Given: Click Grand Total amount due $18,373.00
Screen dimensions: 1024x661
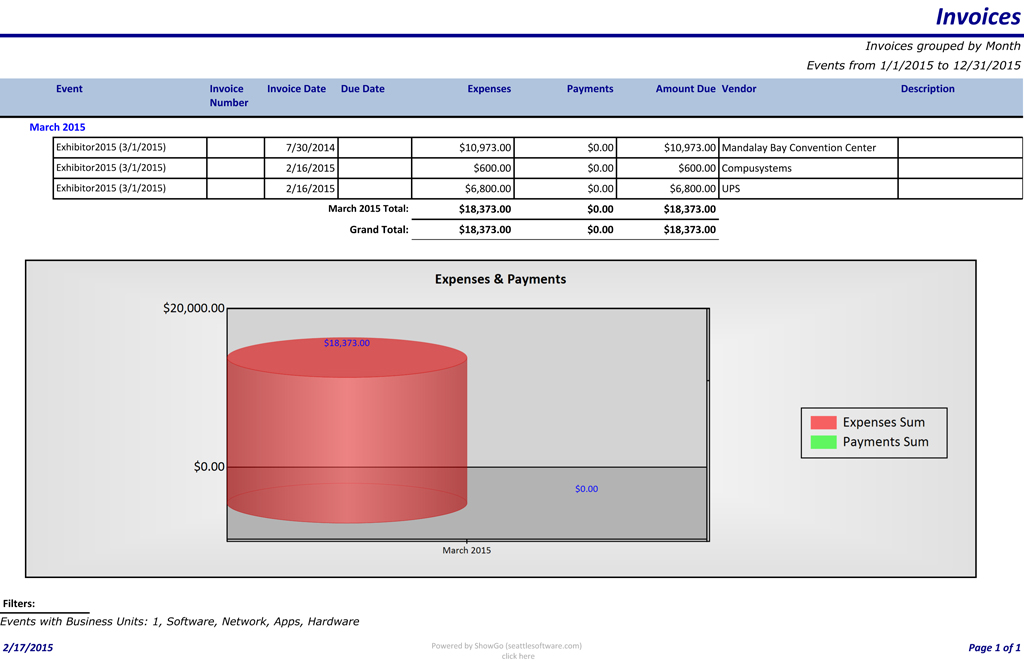Looking at the screenshot, I should 690,230.
